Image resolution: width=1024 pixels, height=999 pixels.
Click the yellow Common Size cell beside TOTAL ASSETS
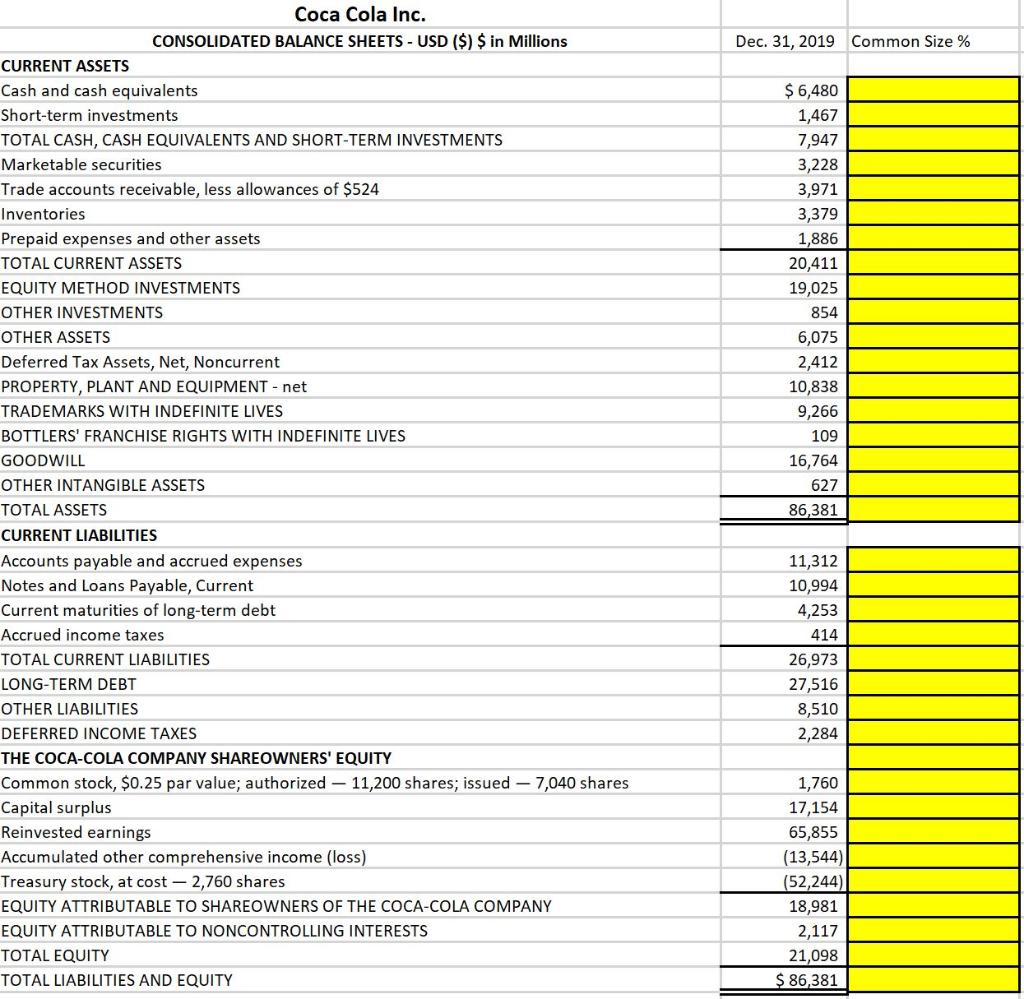click(x=933, y=510)
